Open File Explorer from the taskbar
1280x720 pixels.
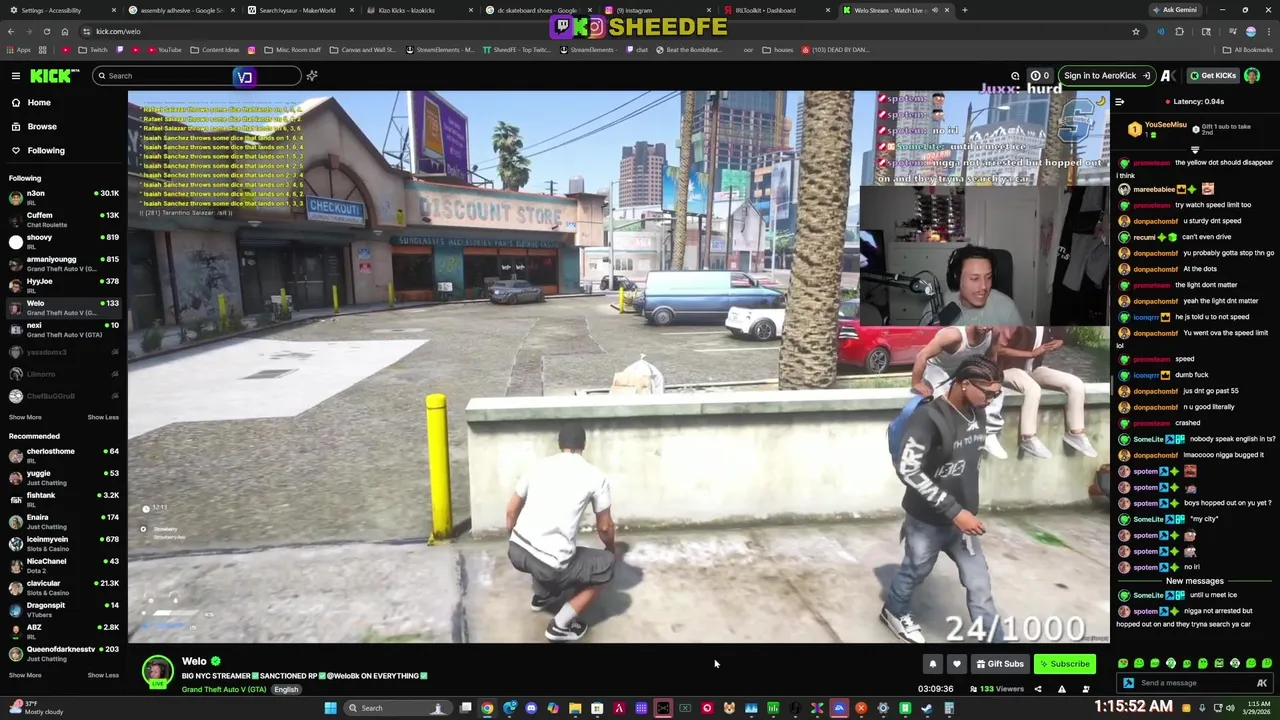[x=575, y=708]
